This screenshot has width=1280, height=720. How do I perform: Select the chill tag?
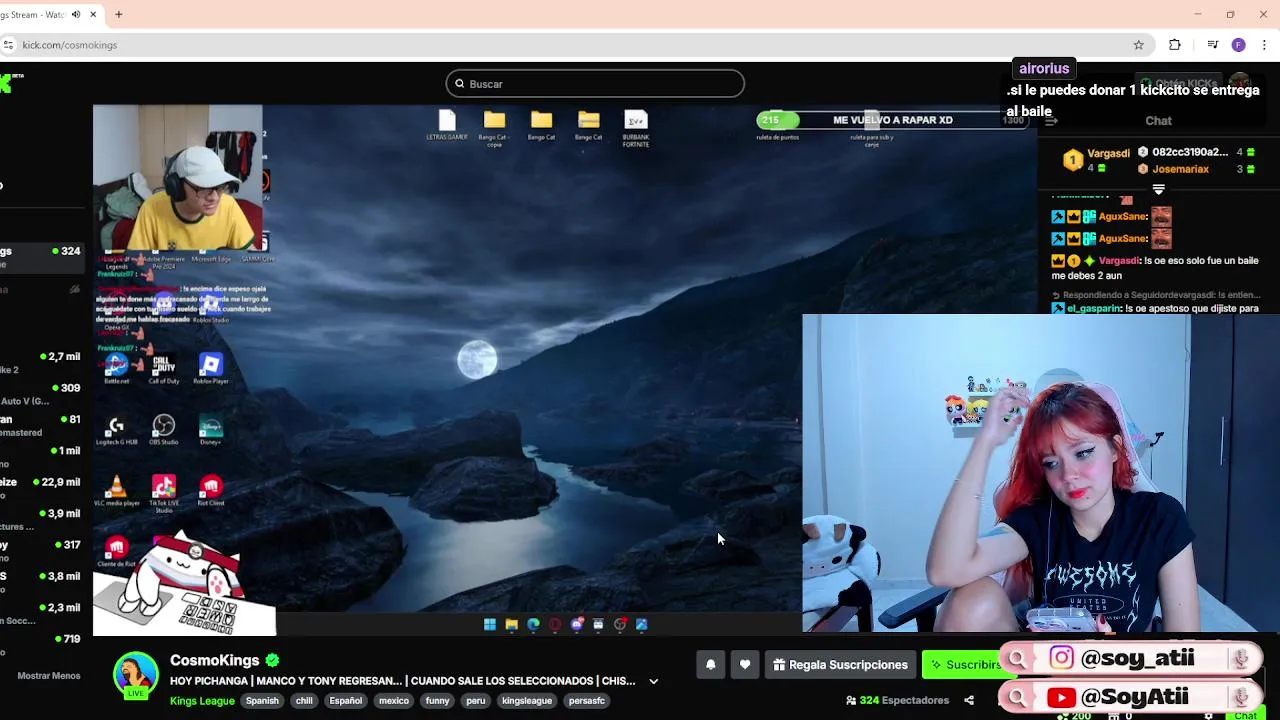304,701
